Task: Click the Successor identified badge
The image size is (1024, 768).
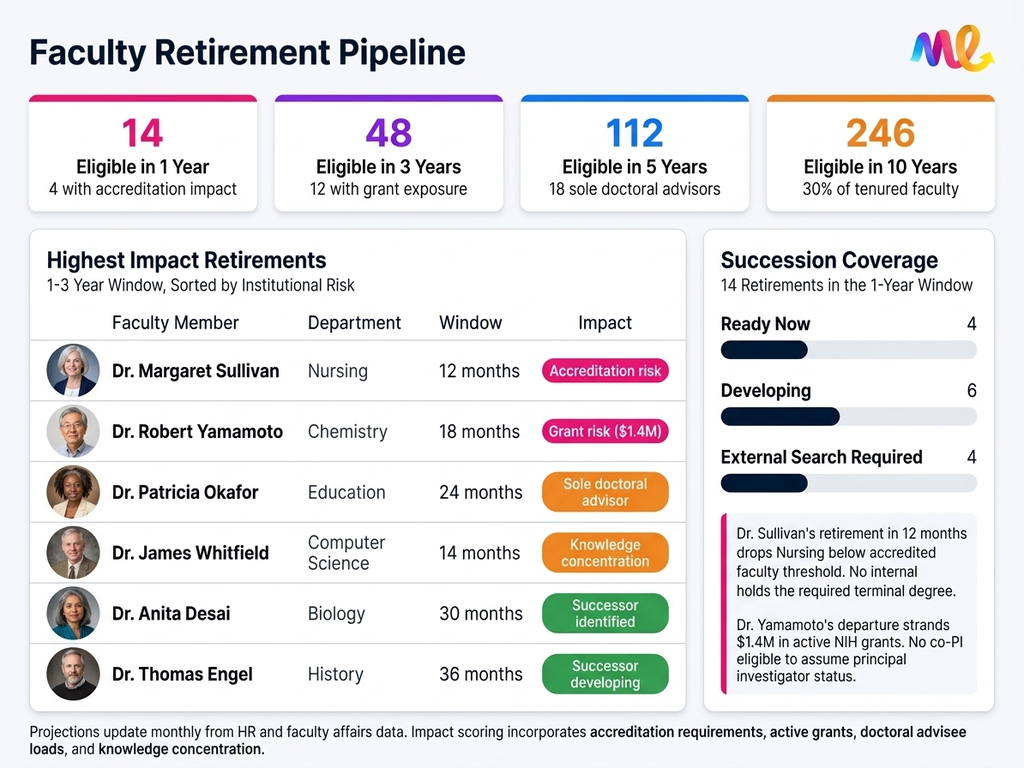Action: (605, 614)
